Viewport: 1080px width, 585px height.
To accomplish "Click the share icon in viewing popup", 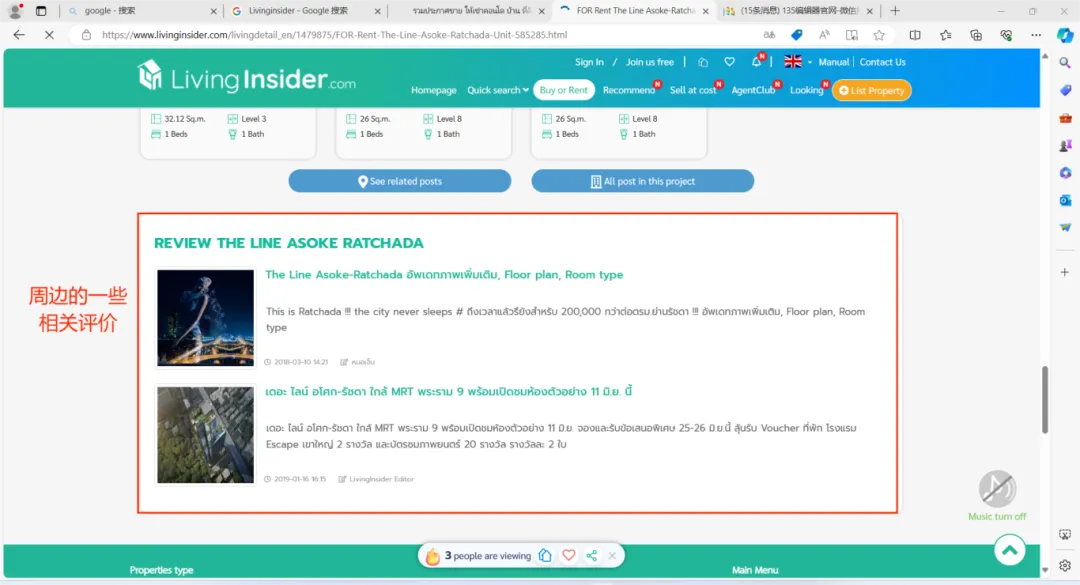I will click(592, 555).
